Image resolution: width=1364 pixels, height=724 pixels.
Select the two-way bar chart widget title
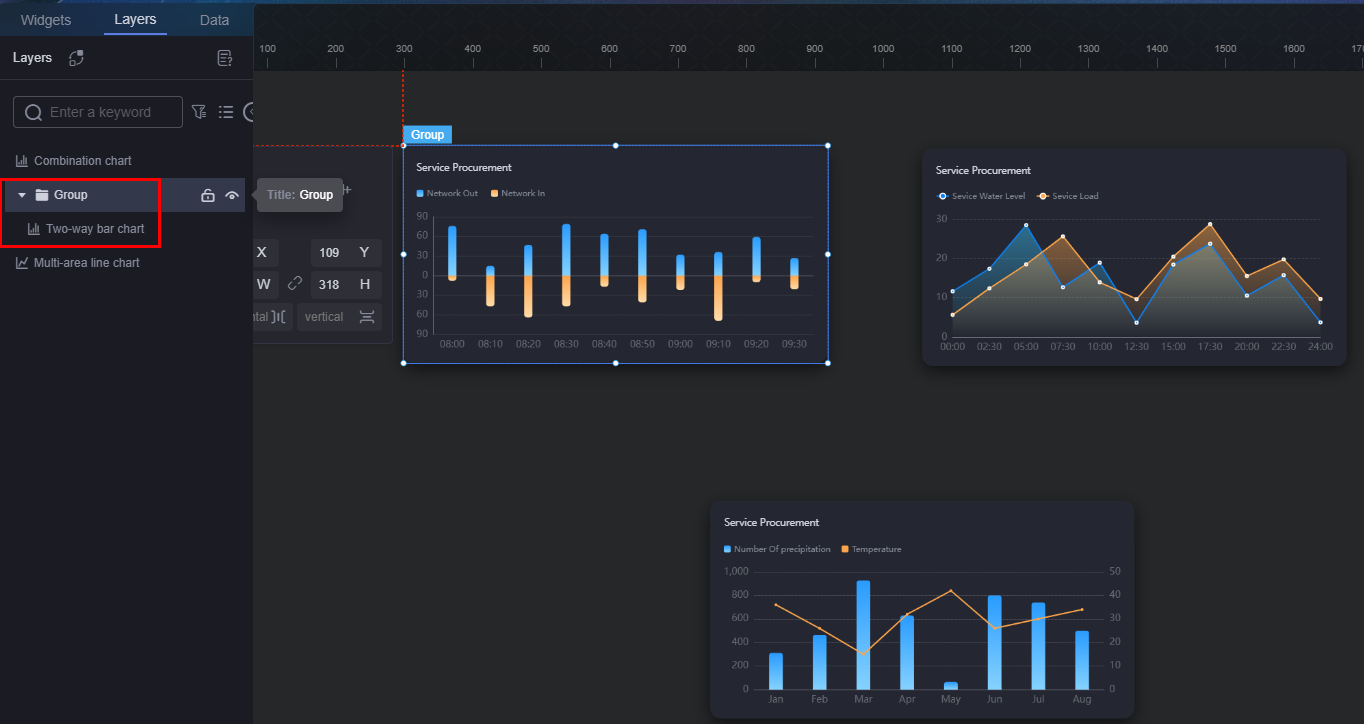pyautogui.click(x=464, y=167)
